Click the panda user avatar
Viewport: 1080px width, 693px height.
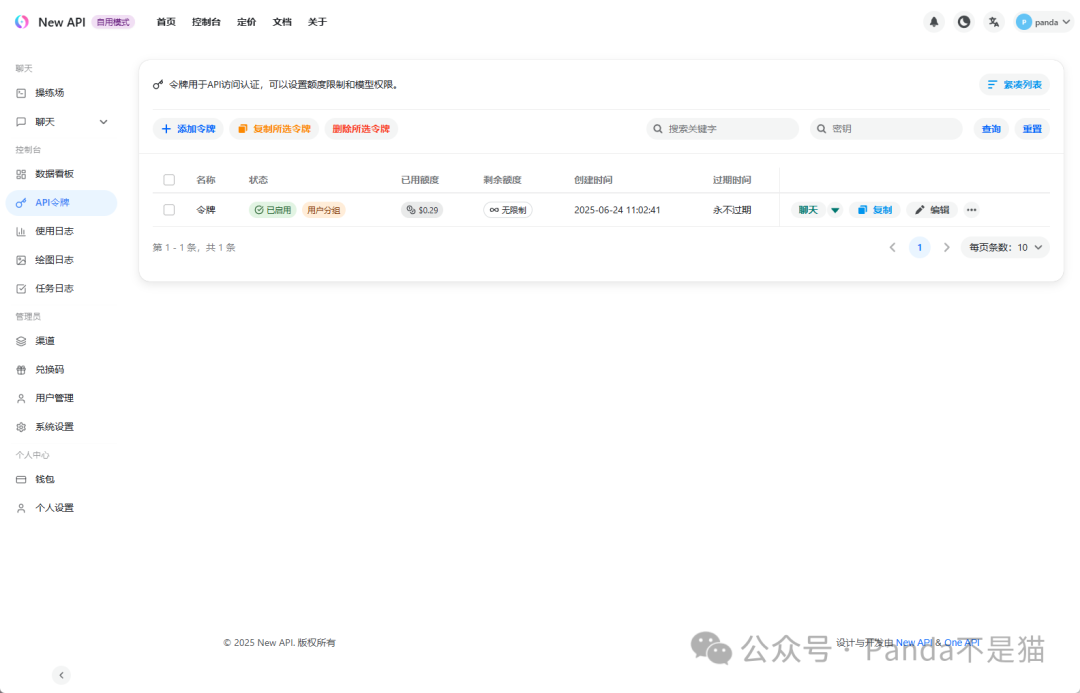point(1024,22)
